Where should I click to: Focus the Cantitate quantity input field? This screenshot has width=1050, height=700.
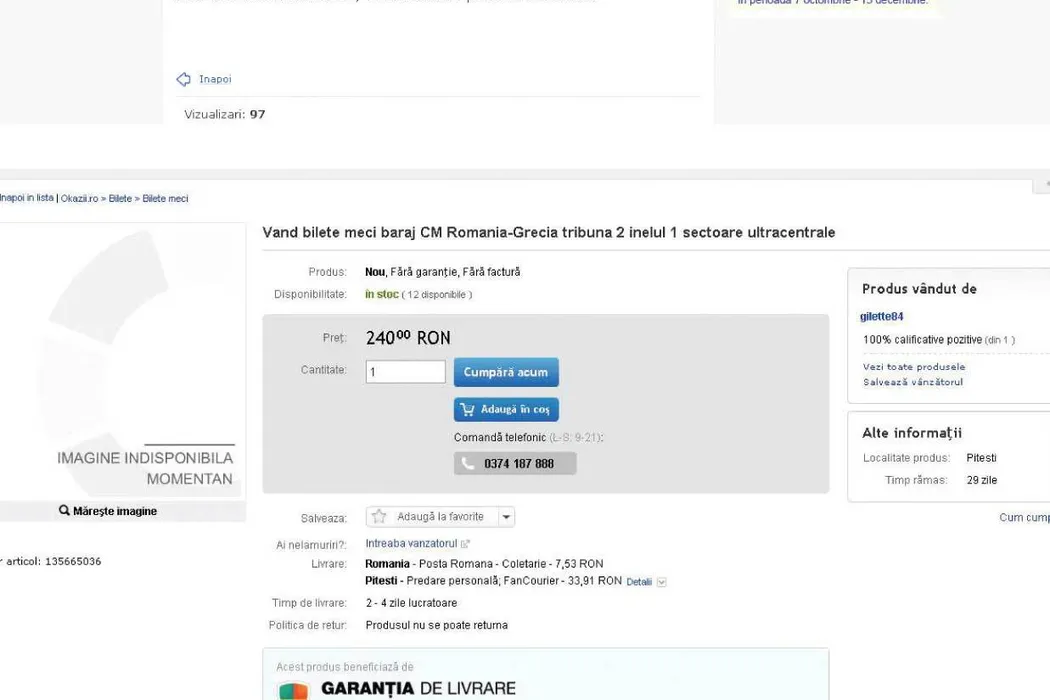point(405,372)
